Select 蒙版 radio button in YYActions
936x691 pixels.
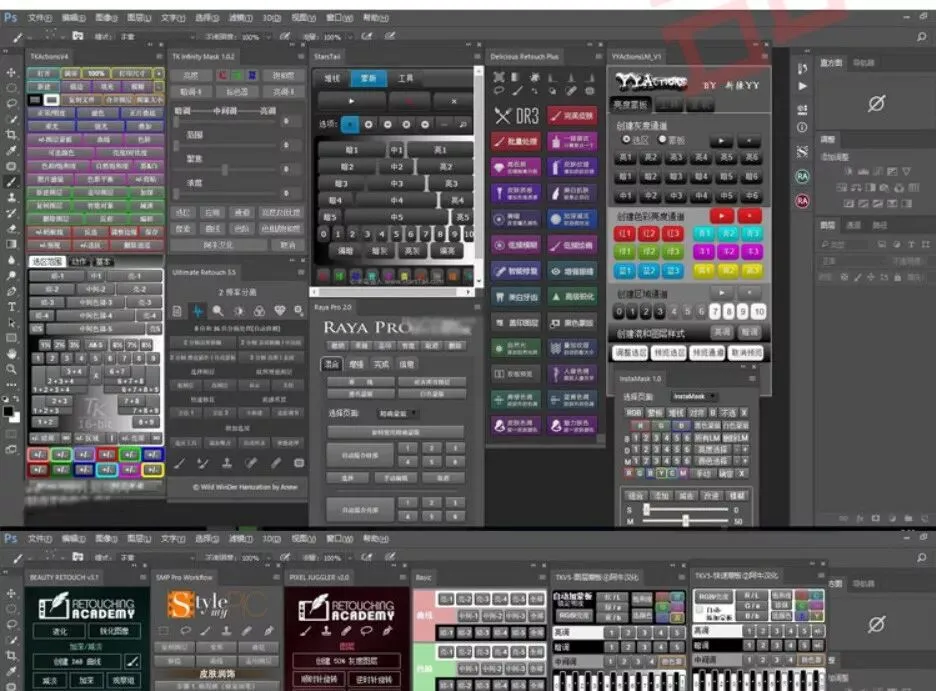pyautogui.click(x=661, y=139)
